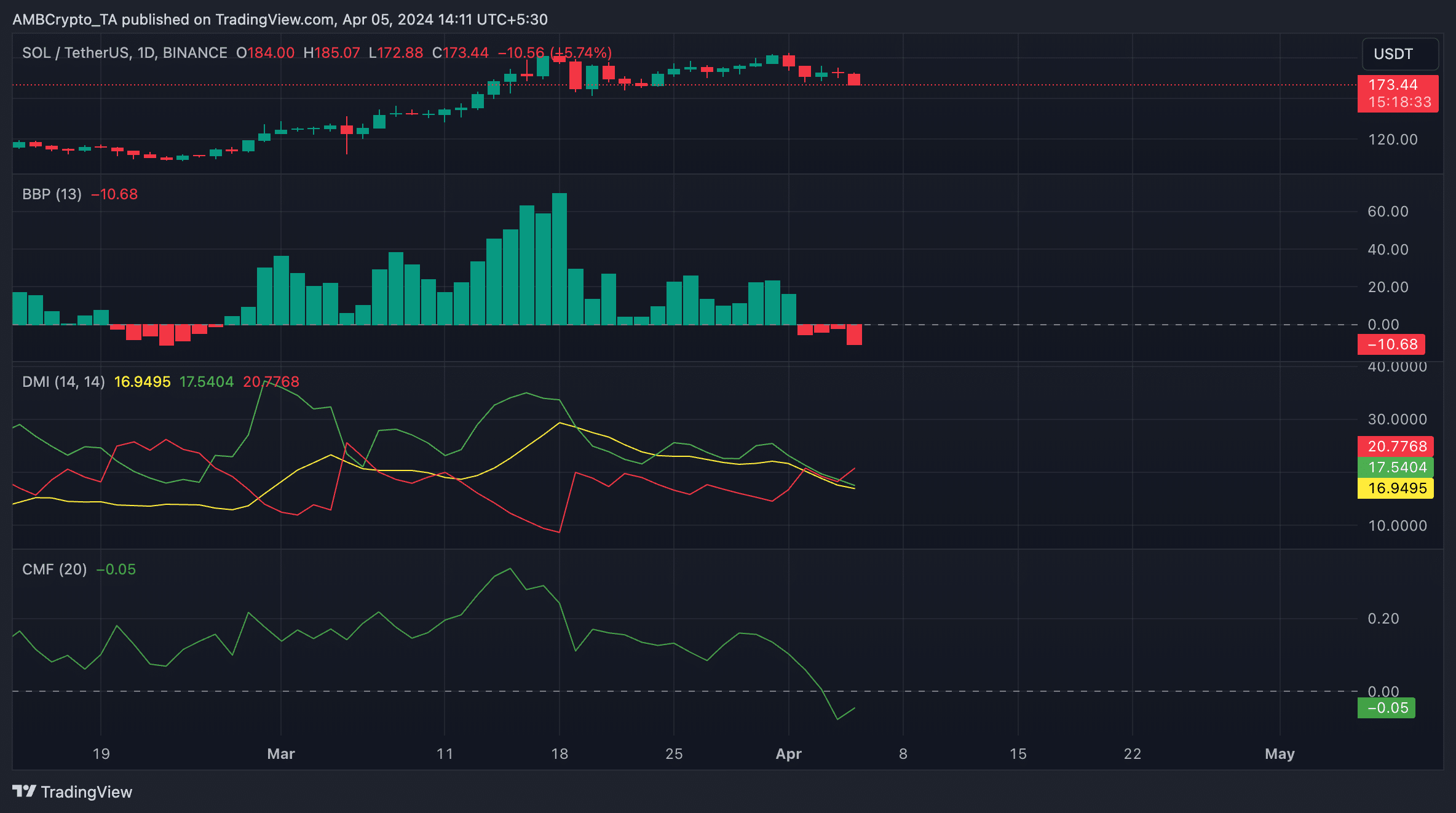Click the May date on time axis
This screenshot has height=813, width=1456.
tap(1280, 754)
